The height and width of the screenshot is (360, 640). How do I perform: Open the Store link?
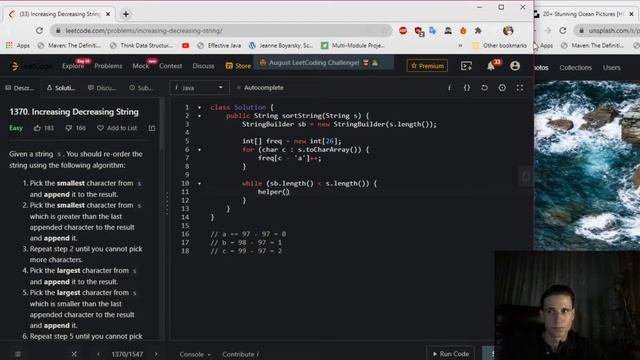point(238,66)
